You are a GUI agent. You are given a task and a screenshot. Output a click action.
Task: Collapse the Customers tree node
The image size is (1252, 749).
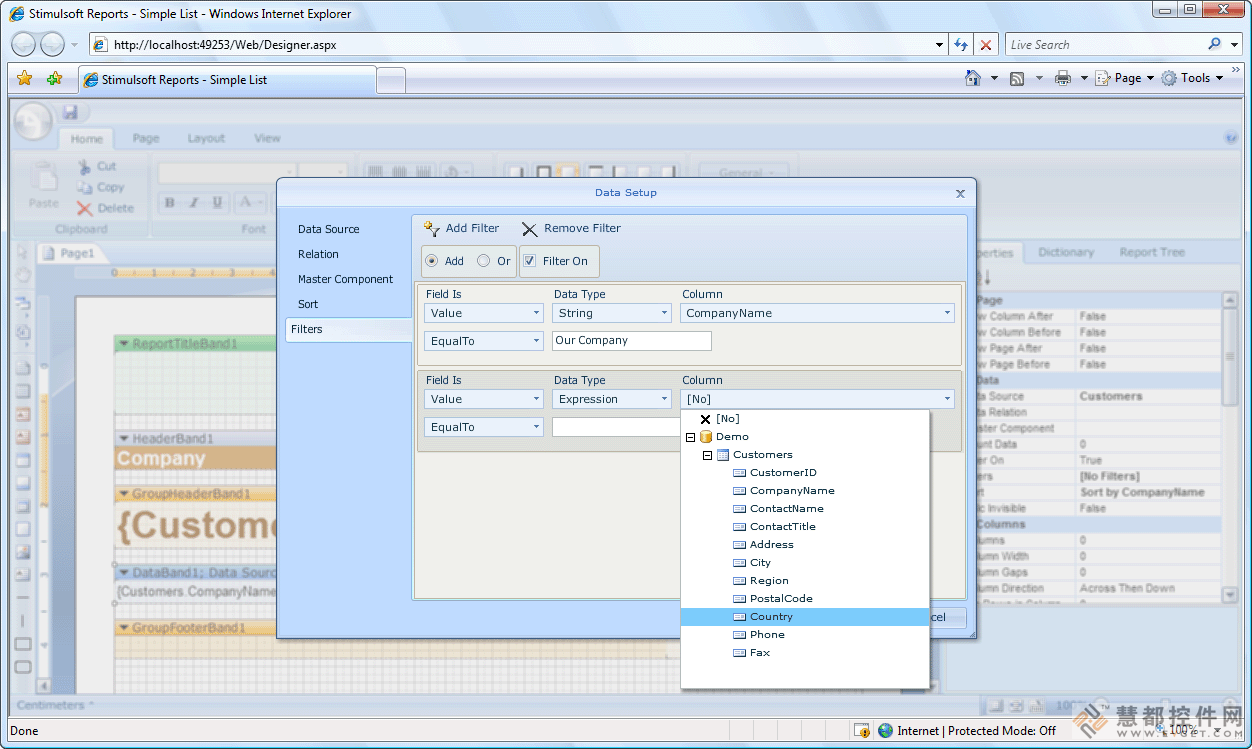[707, 455]
